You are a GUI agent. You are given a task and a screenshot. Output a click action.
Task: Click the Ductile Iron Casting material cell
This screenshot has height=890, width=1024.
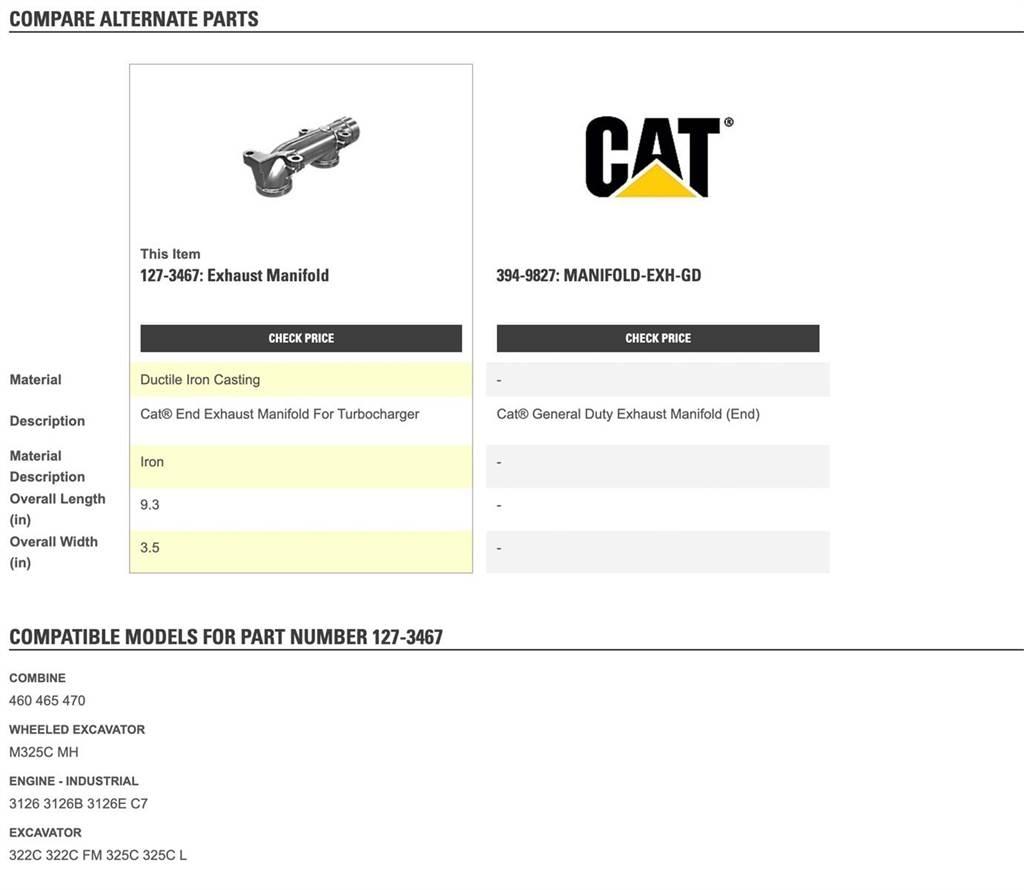[x=200, y=379]
